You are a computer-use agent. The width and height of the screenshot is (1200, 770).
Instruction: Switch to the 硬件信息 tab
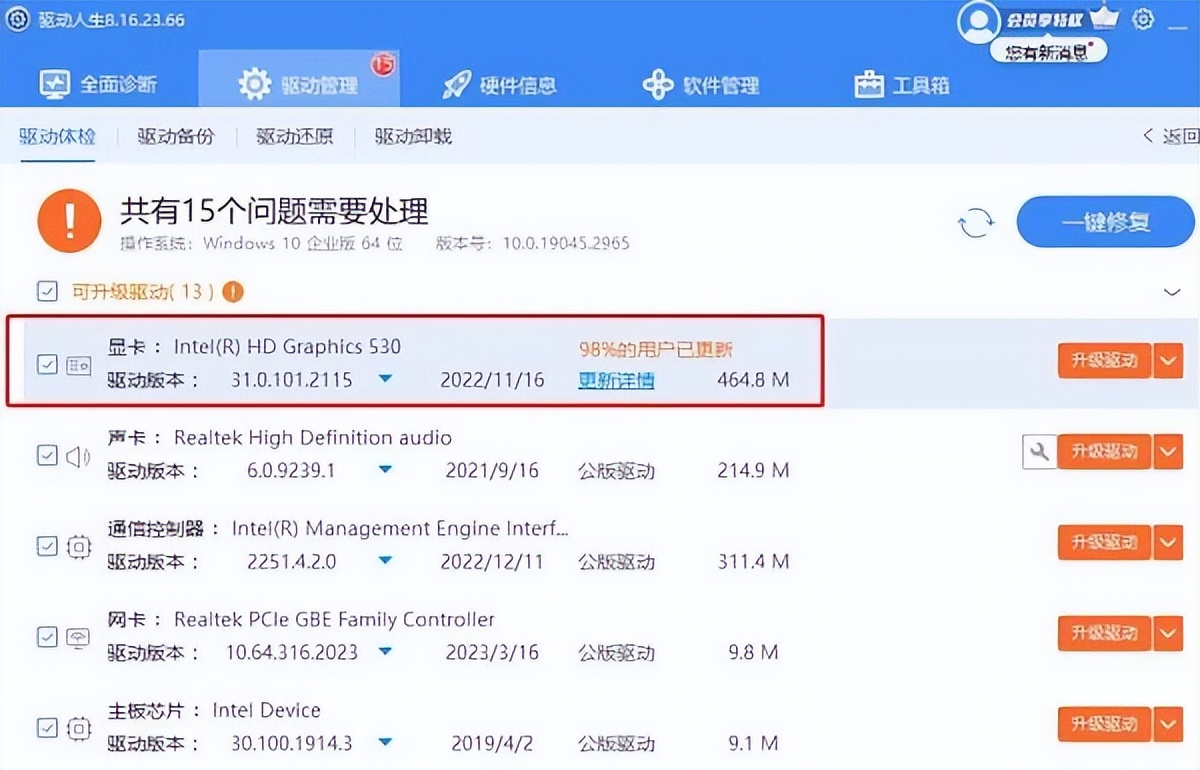click(502, 85)
